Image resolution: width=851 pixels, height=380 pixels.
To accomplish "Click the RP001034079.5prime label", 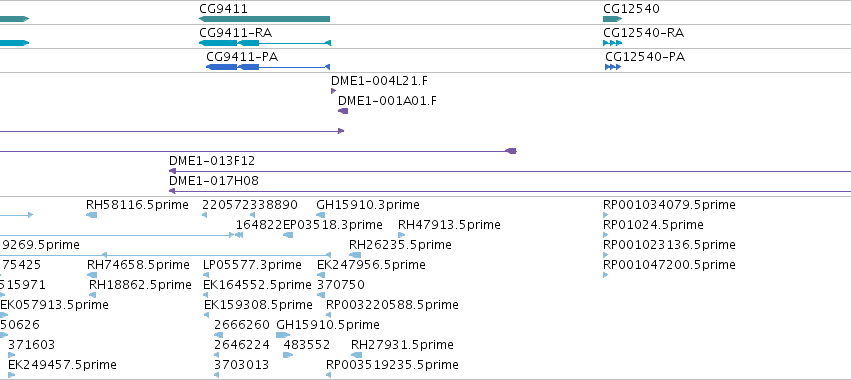I will 669,205.
